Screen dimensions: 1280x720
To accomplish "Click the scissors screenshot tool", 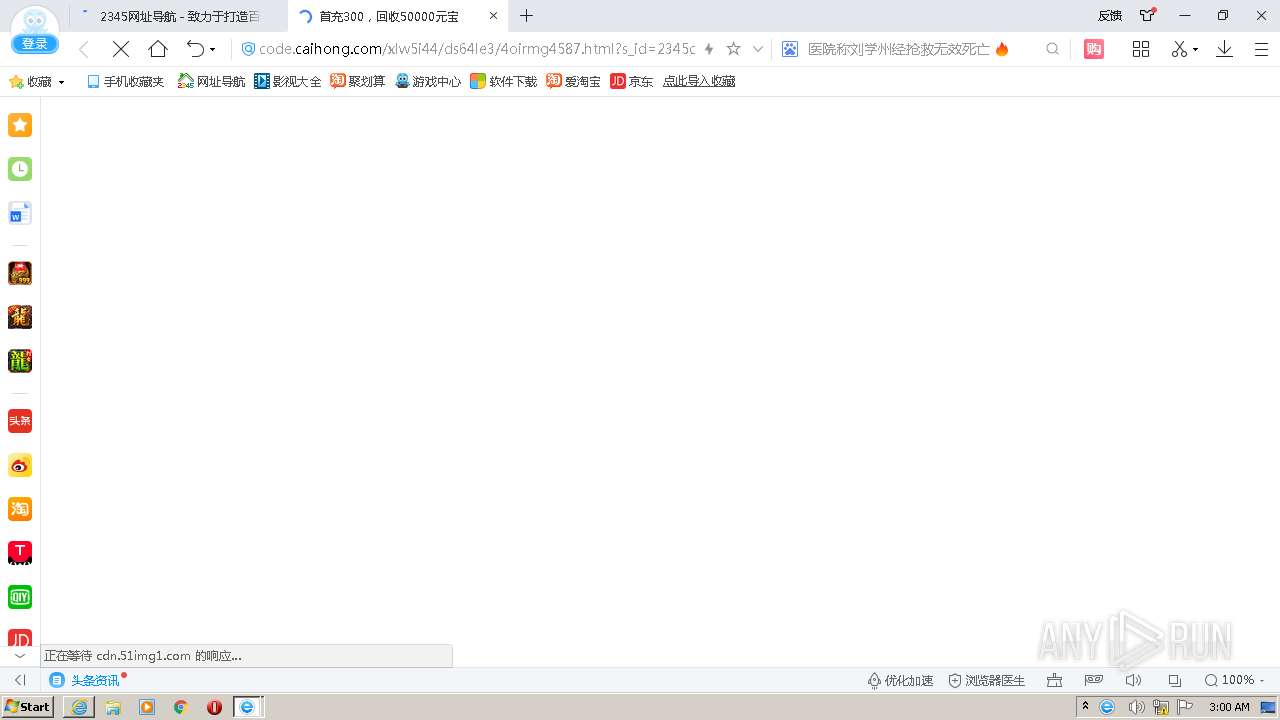I will point(1180,49).
